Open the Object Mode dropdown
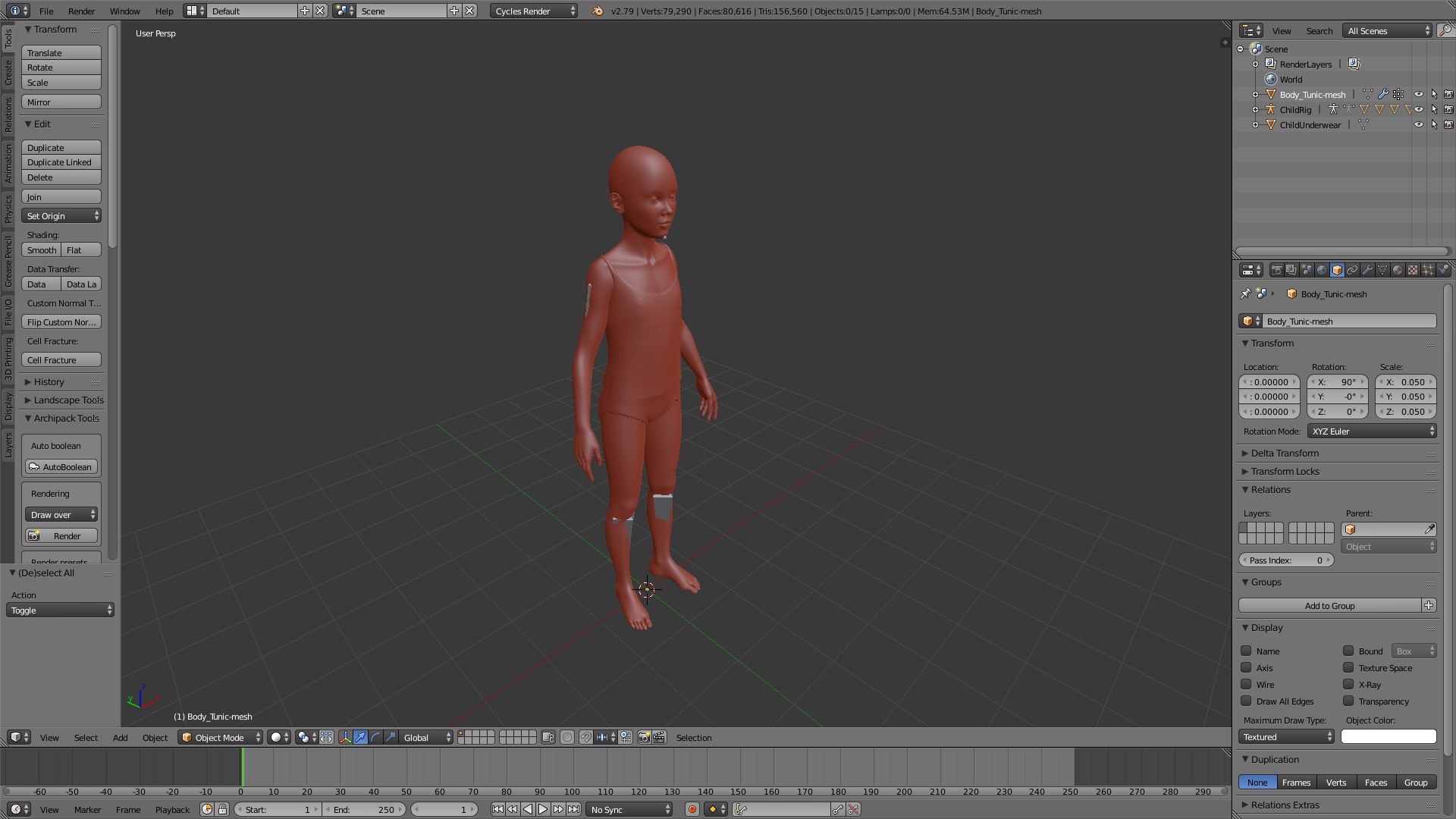Image resolution: width=1456 pixels, height=819 pixels. point(221,737)
